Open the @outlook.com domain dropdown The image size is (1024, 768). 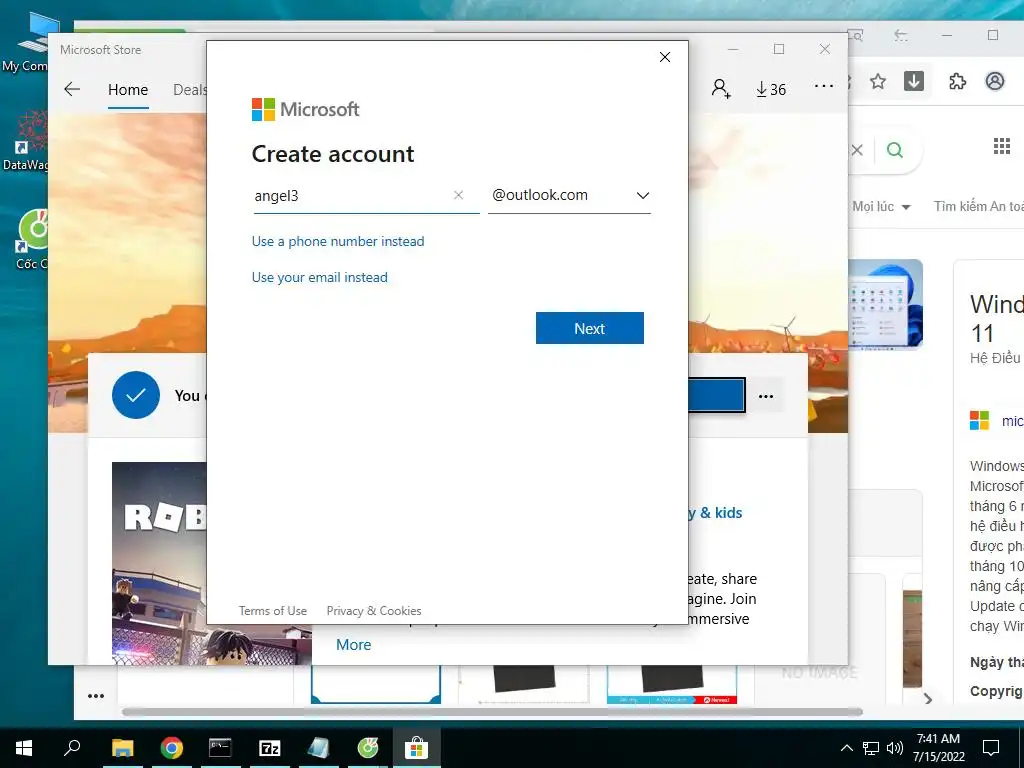coord(569,195)
